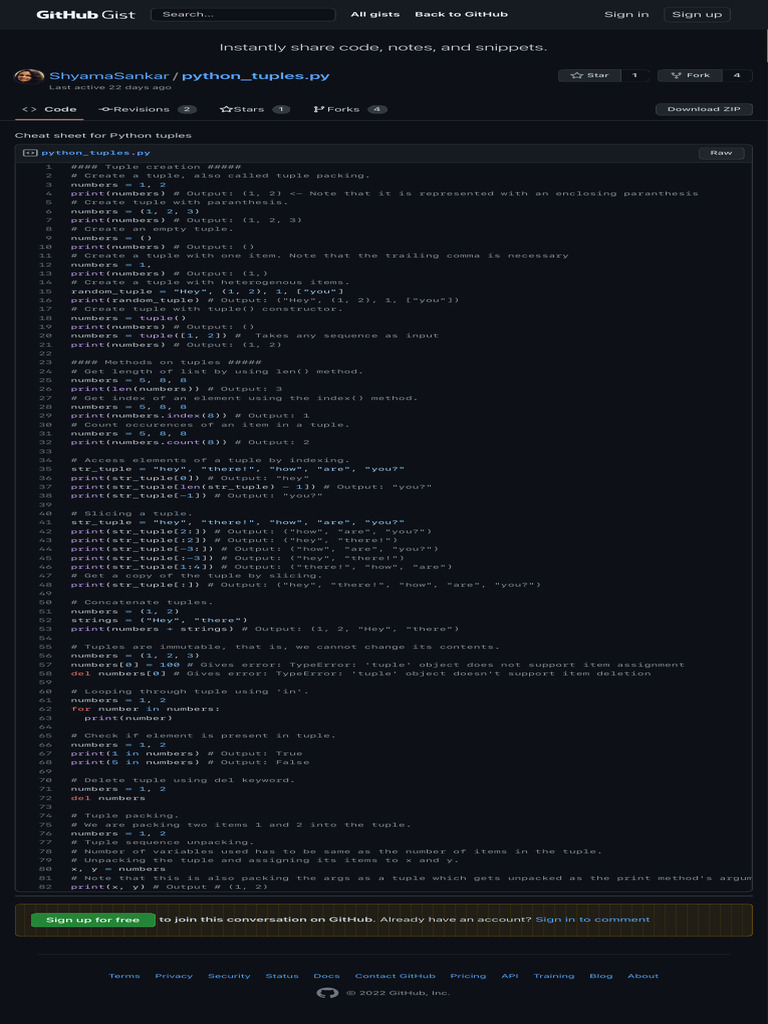Click the file code icon beside python_tuples.py
768x1024 pixels.
click(x=30, y=153)
